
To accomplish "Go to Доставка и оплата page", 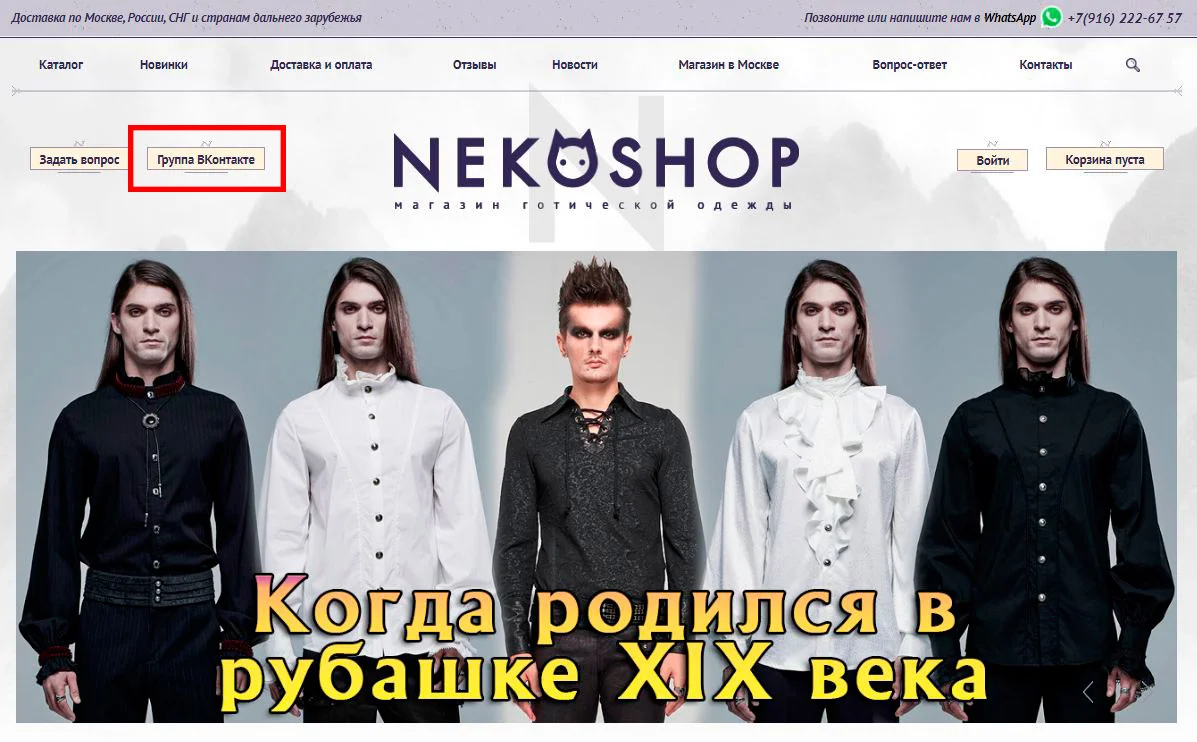I will click(321, 65).
